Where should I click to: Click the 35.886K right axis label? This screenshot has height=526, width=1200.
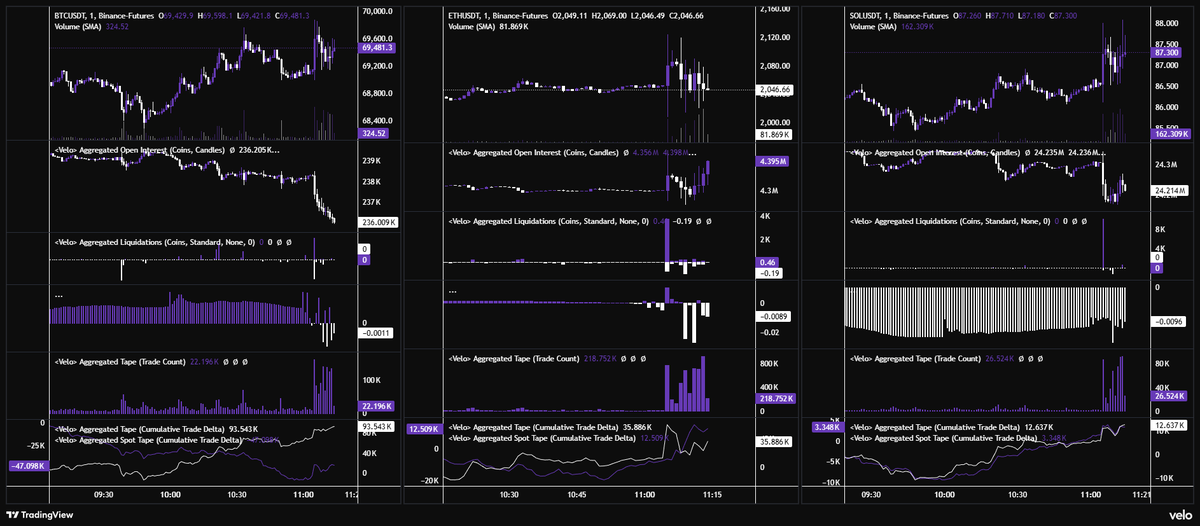coord(776,441)
